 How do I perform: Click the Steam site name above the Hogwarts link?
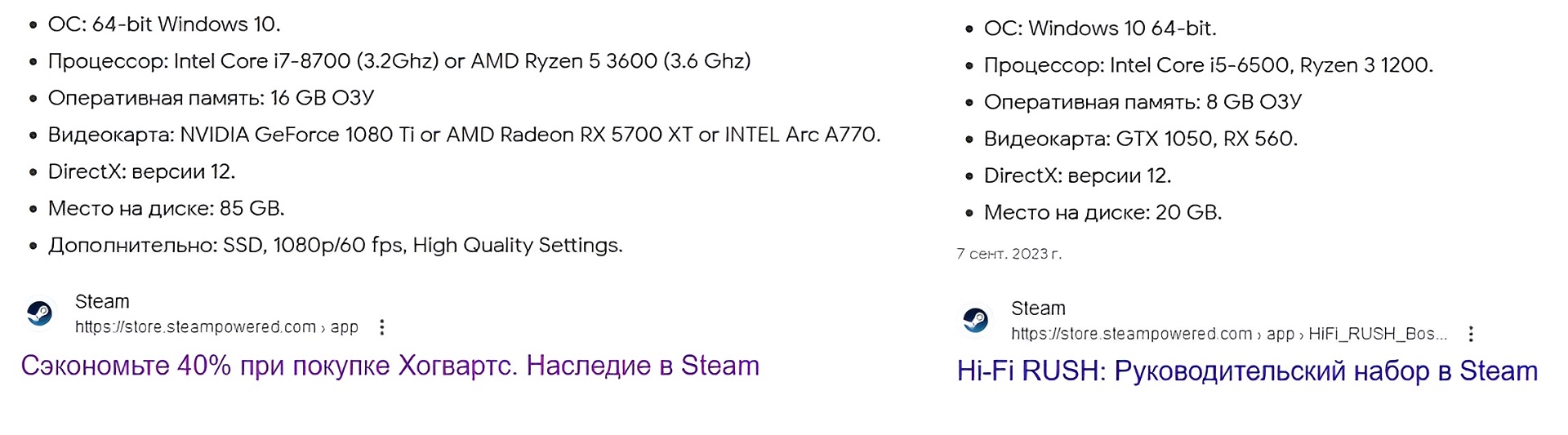[x=102, y=302]
